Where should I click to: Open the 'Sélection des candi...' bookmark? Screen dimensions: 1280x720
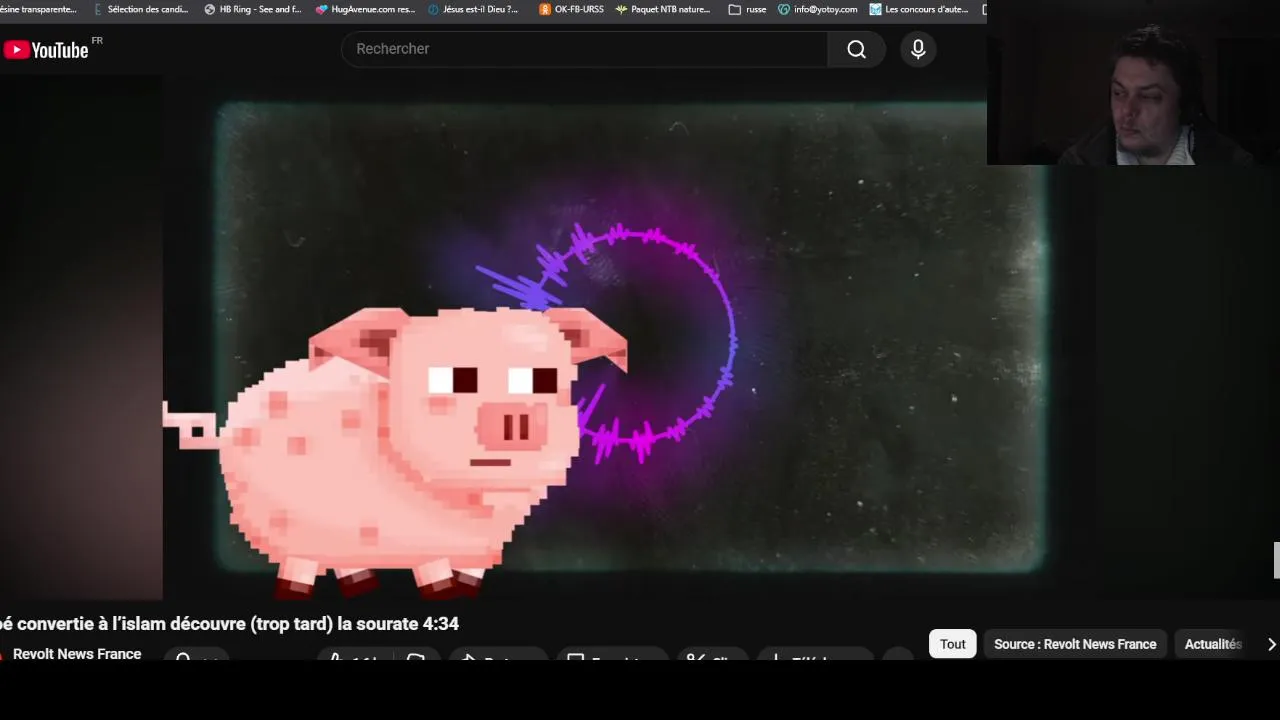(141, 9)
